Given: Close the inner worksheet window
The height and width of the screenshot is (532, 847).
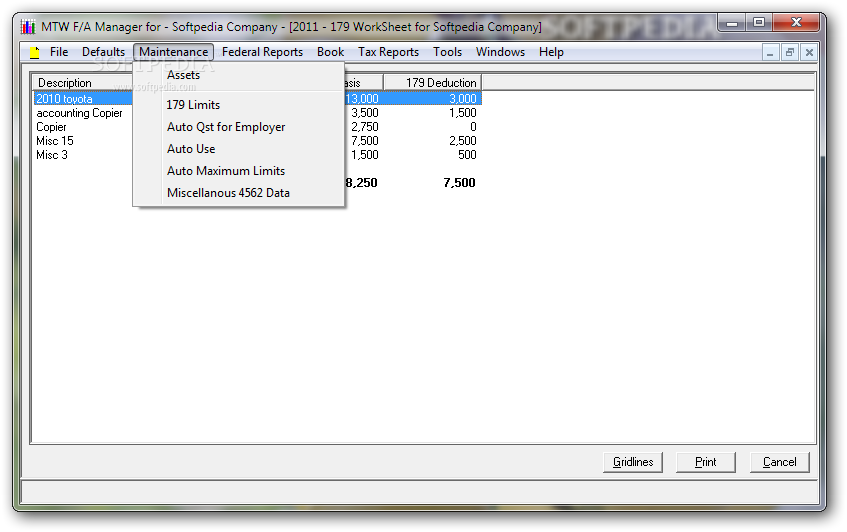Looking at the screenshot, I should (x=809, y=52).
